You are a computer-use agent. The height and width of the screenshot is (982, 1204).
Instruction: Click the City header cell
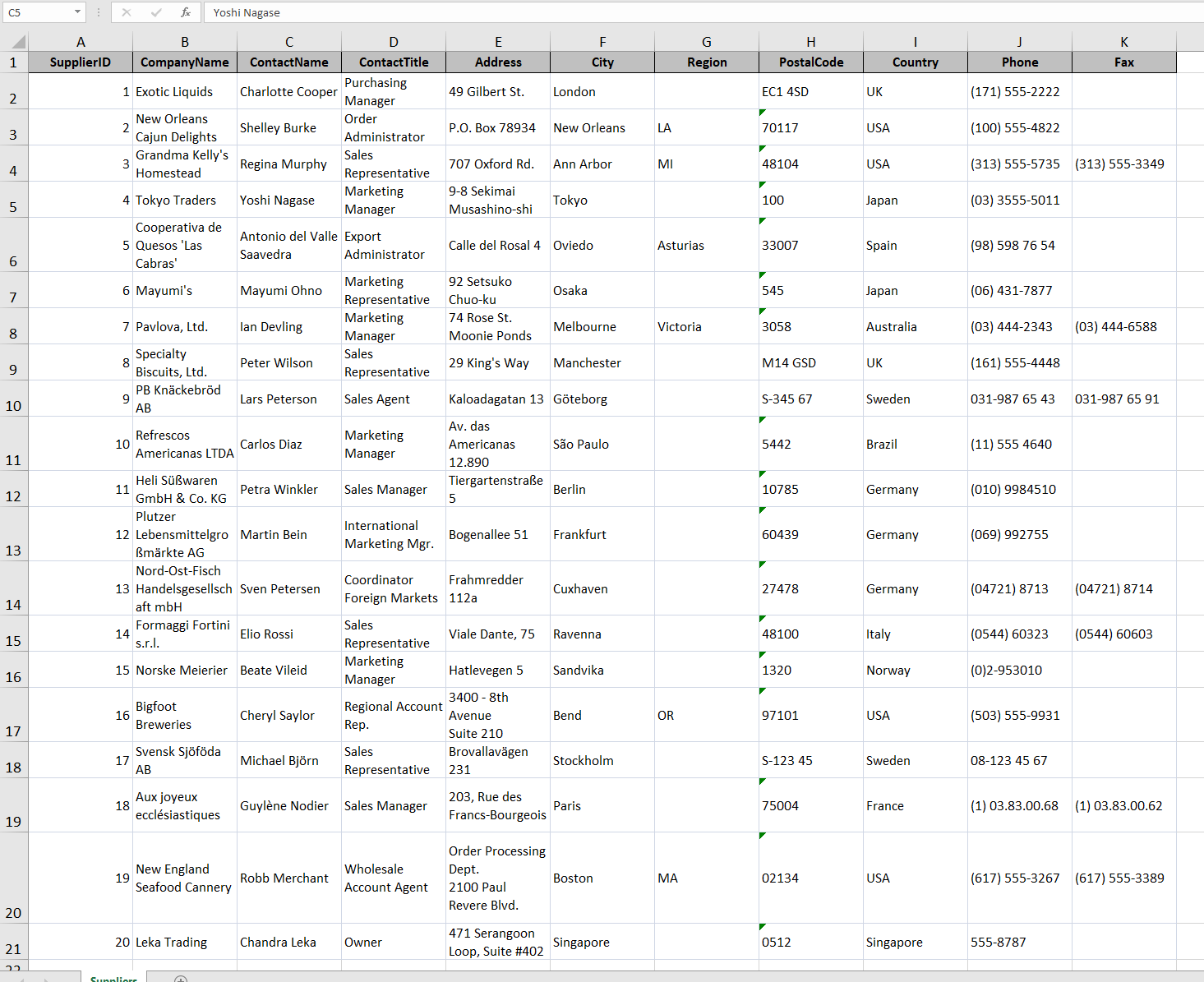pyautogui.click(x=602, y=62)
